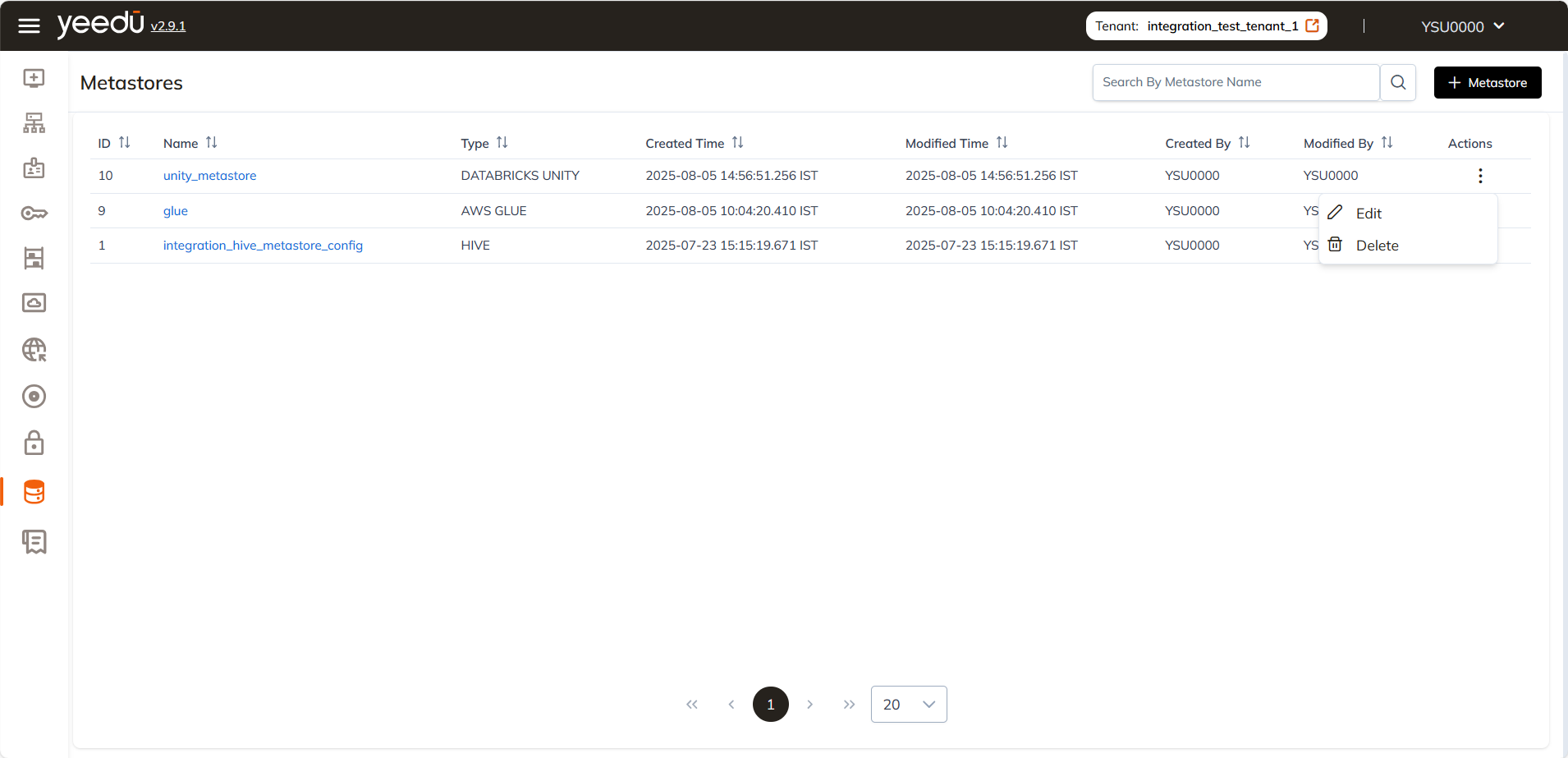The image size is (1568, 758).
Task: Sort table by Type column
Action: click(x=502, y=143)
